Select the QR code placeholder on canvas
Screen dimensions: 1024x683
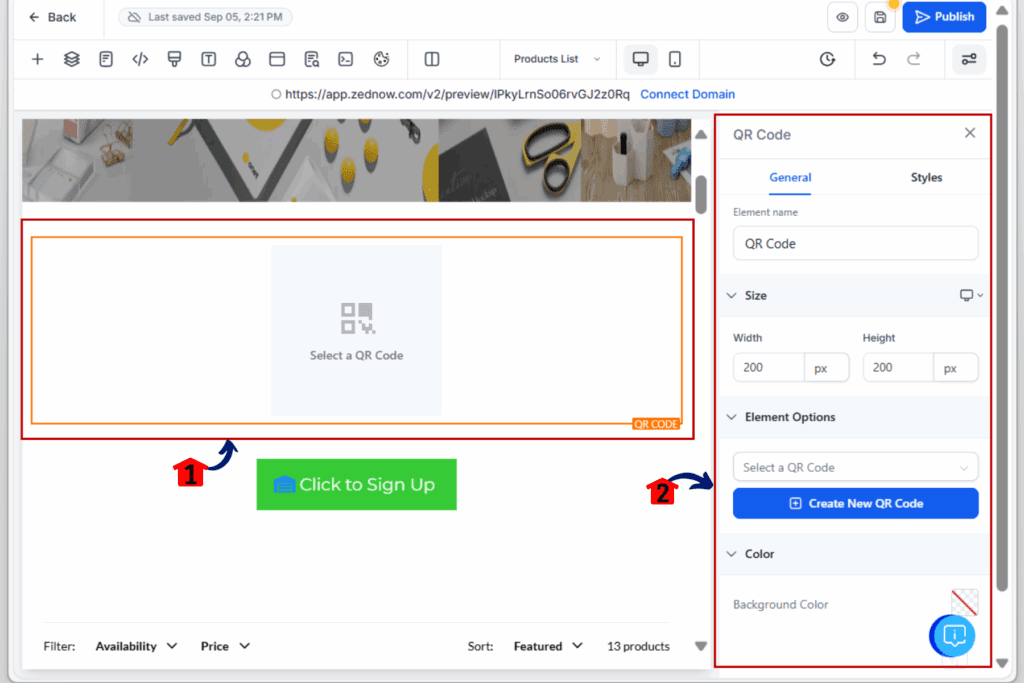pos(357,330)
